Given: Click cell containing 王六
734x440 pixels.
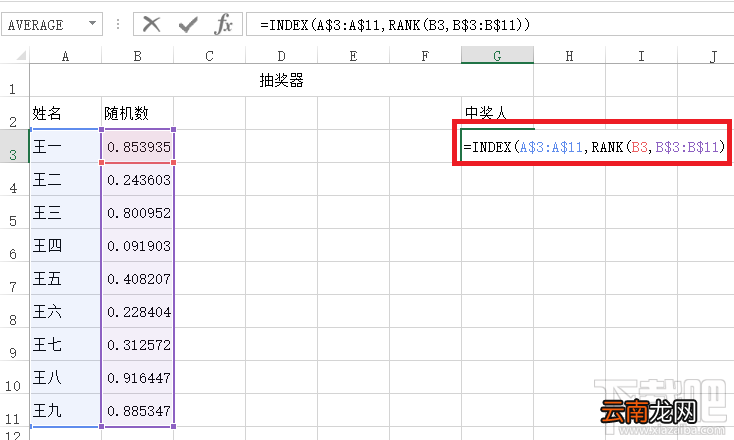Looking at the screenshot, I should 65,311.
